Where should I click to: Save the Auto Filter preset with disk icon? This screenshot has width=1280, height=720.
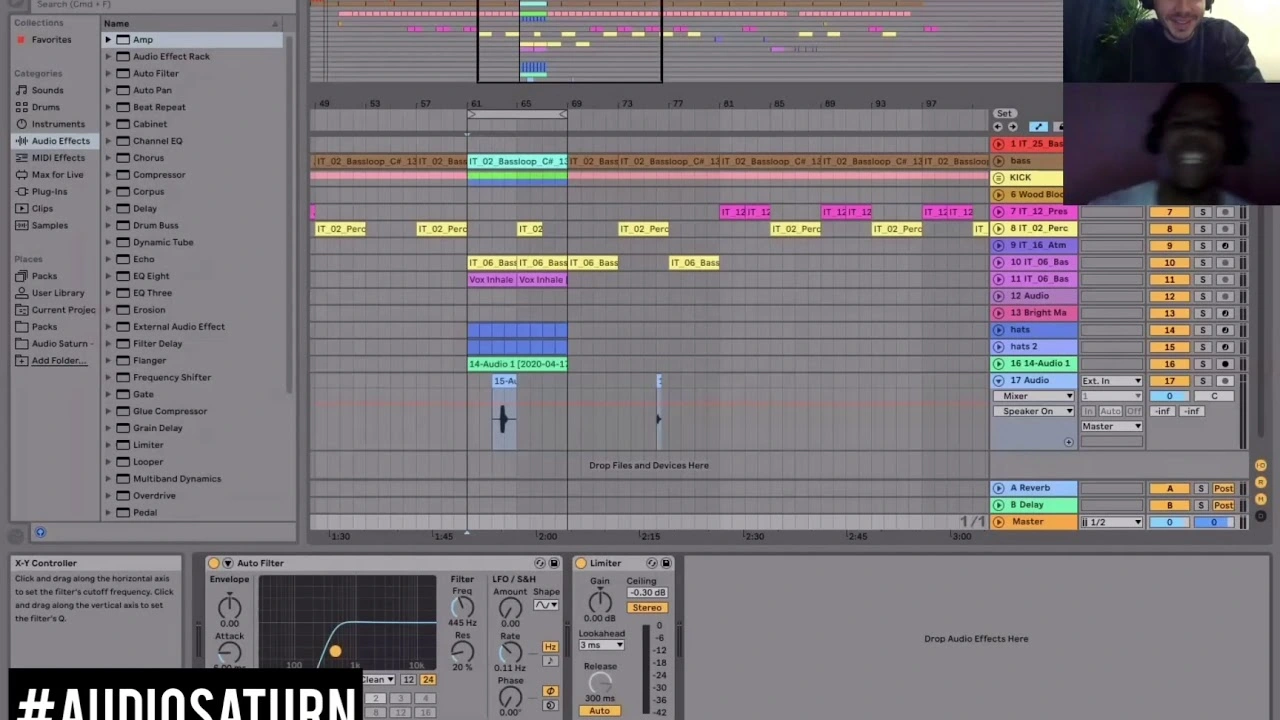(x=554, y=563)
